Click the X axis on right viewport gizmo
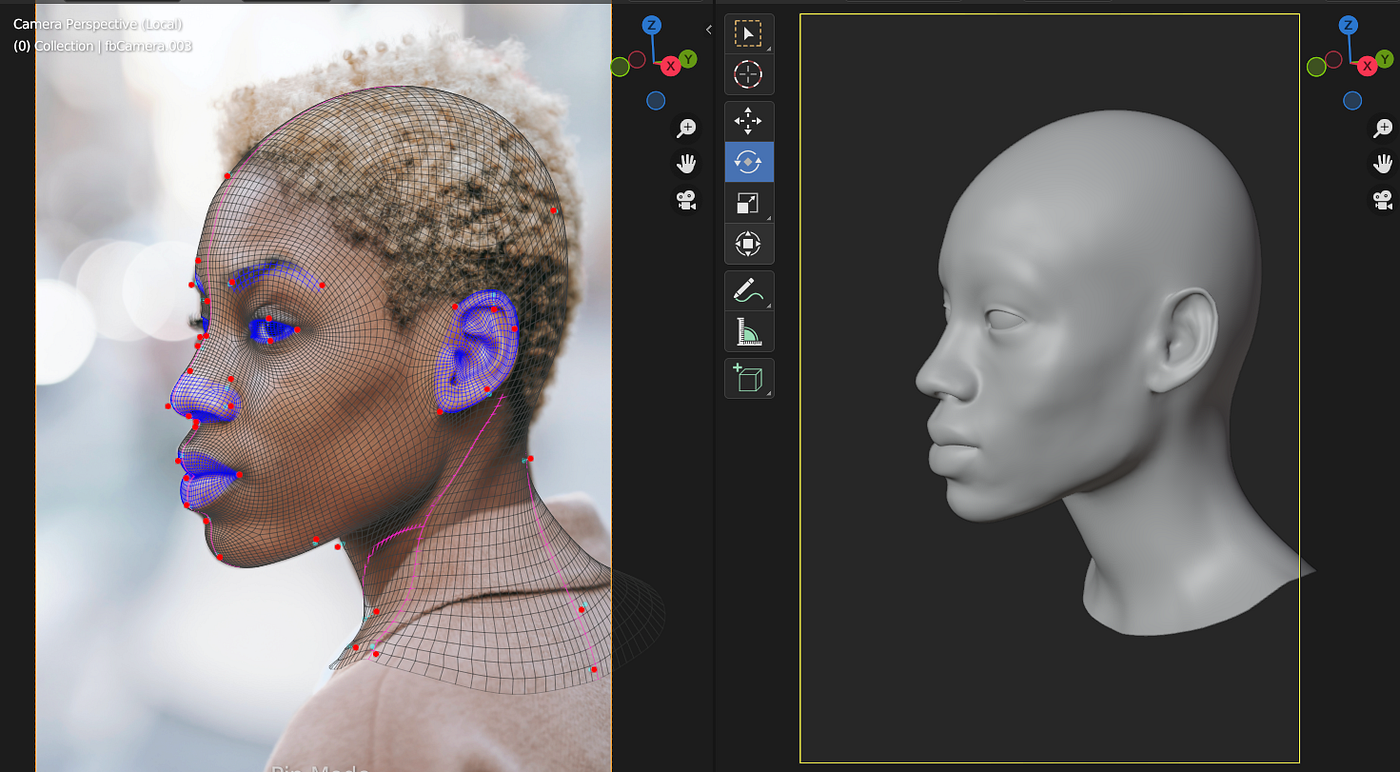Image resolution: width=1400 pixels, height=772 pixels. click(x=1368, y=65)
